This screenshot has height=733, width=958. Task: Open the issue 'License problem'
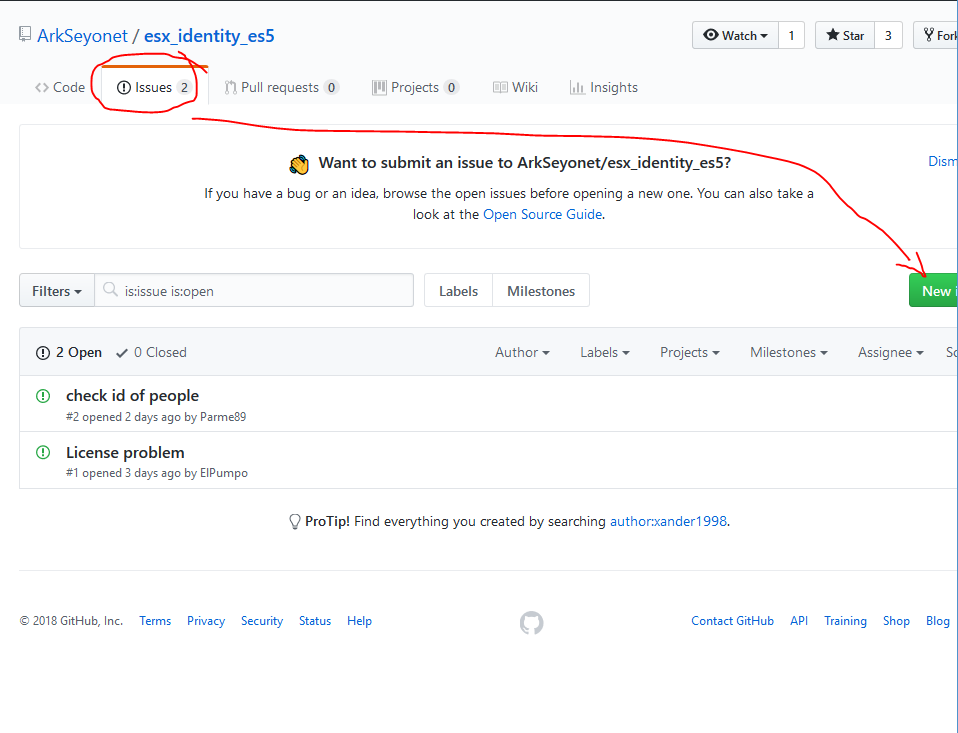(x=125, y=453)
